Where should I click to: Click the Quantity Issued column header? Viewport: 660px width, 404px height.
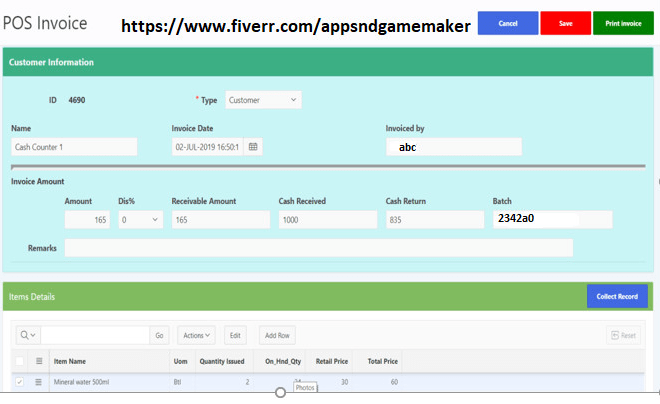[x=222, y=361]
